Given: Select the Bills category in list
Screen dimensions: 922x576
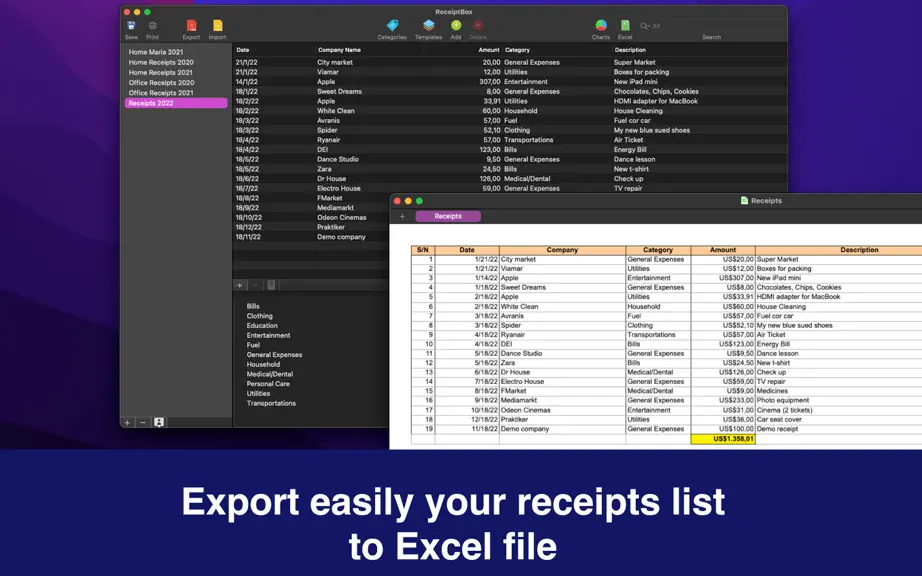Looking at the screenshot, I should (x=253, y=306).
